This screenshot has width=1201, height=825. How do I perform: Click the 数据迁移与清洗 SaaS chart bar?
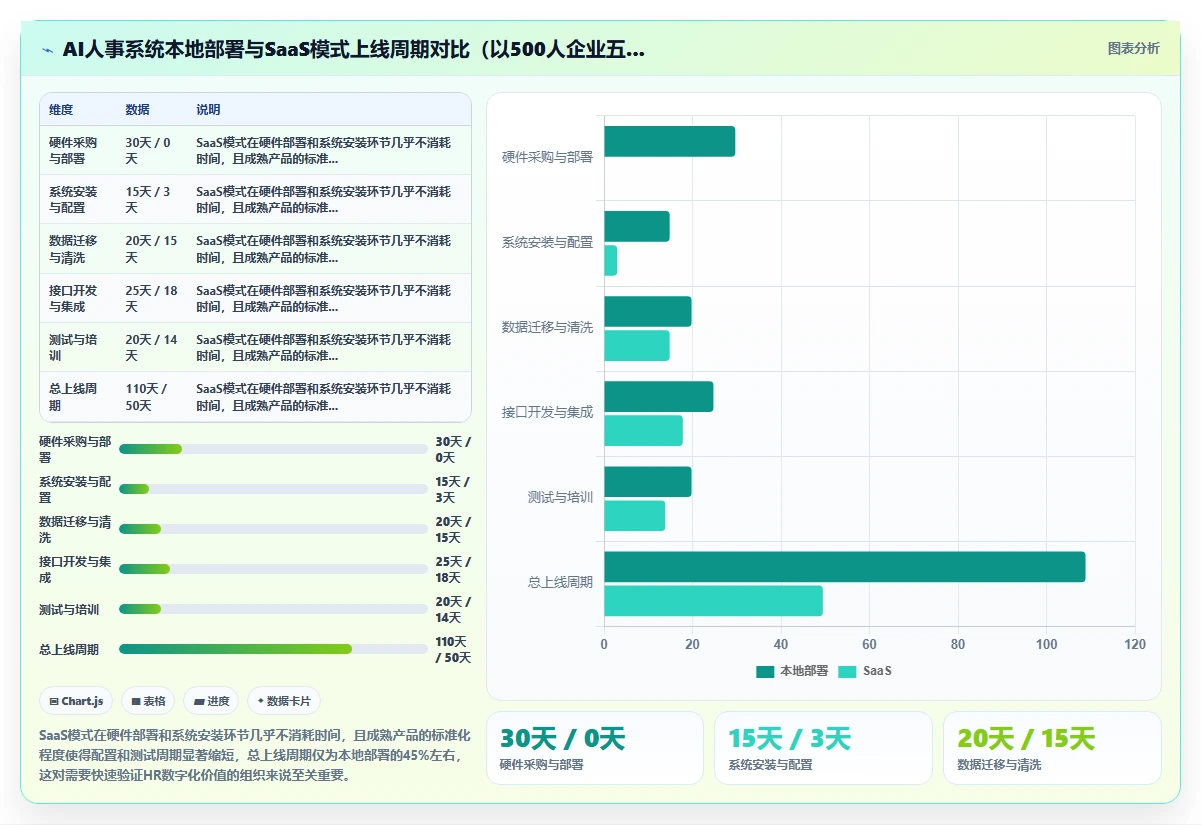[x=637, y=345]
